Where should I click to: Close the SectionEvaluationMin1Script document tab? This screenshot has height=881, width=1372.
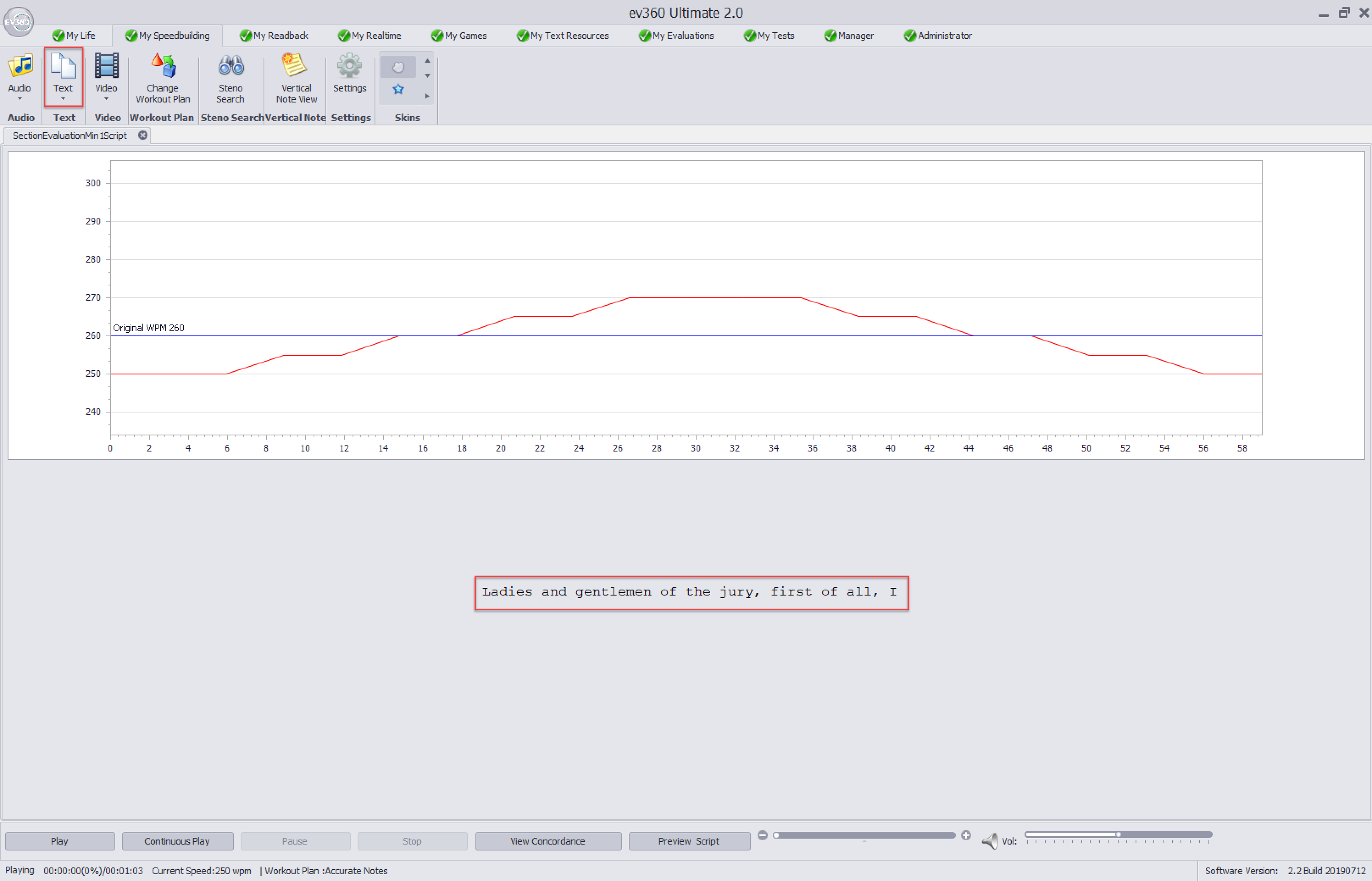click(142, 136)
